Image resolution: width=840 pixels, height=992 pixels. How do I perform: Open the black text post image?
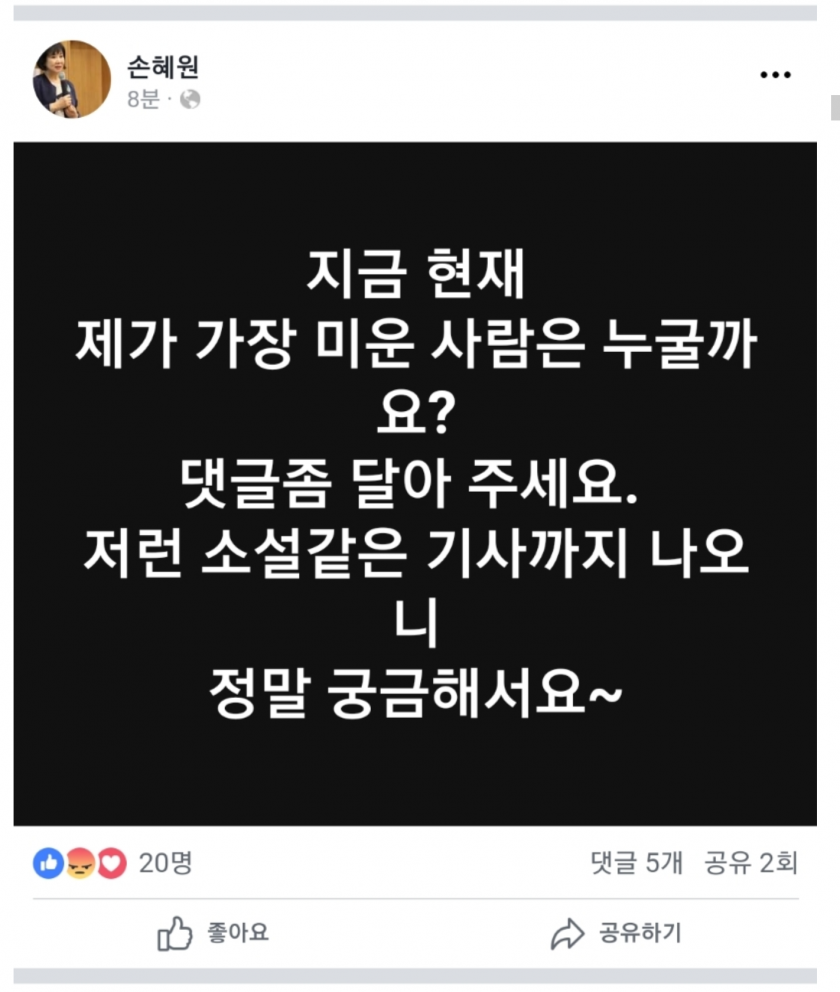coord(415,484)
